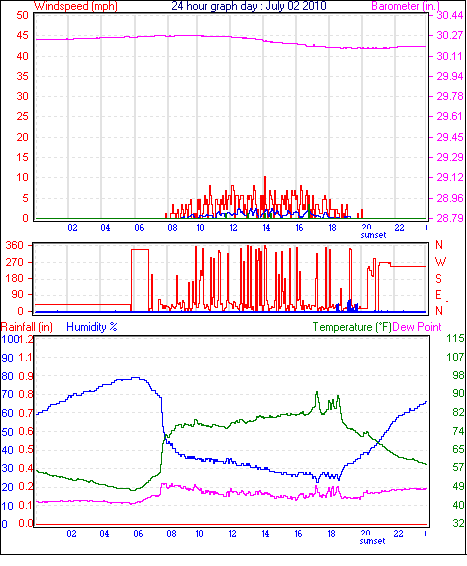Click the 25 value on windspeed axis
The height and width of the screenshot is (566, 467).
[x=22, y=116]
